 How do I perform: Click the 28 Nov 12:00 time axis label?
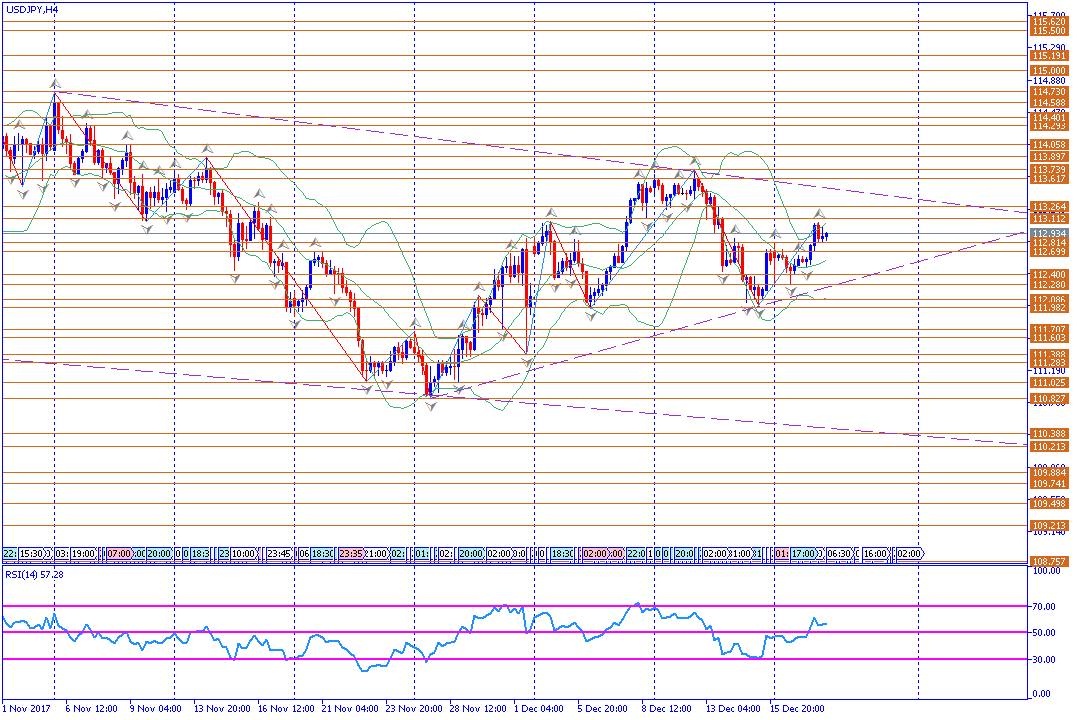tap(478, 708)
